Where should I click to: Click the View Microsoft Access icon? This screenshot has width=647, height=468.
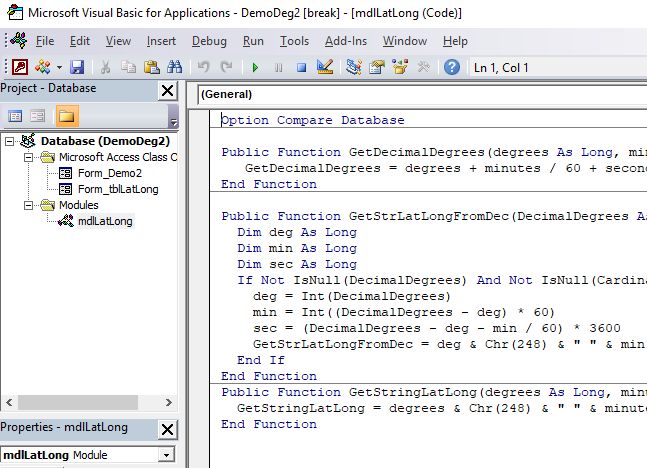(x=20, y=67)
